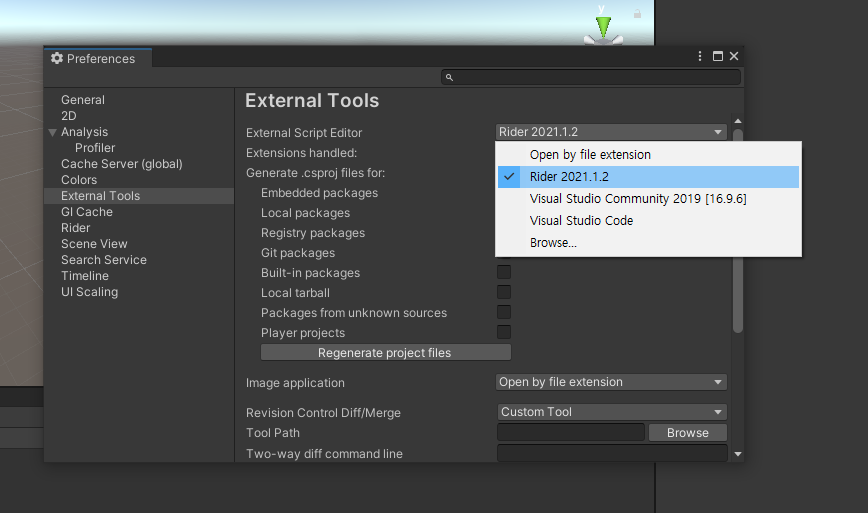Click scrollbar down arrow
This screenshot has height=513, width=868.
(738, 454)
